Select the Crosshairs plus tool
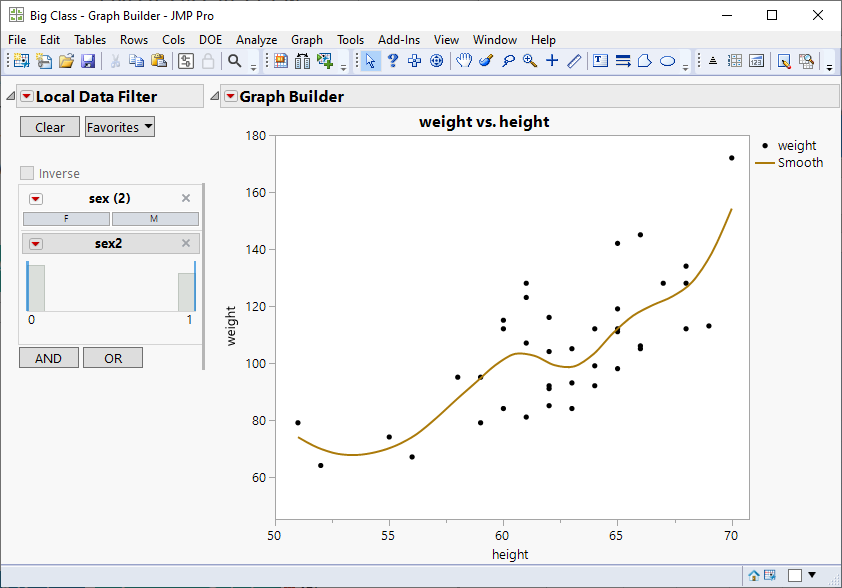 click(552, 61)
